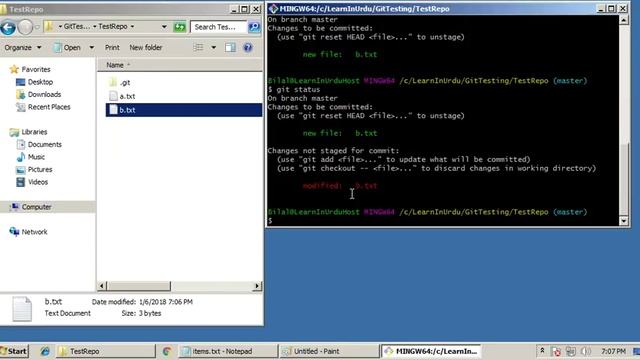
Task: Toggle the Explorer preview pane icon
Action: pyautogui.click(x=231, y=47)
